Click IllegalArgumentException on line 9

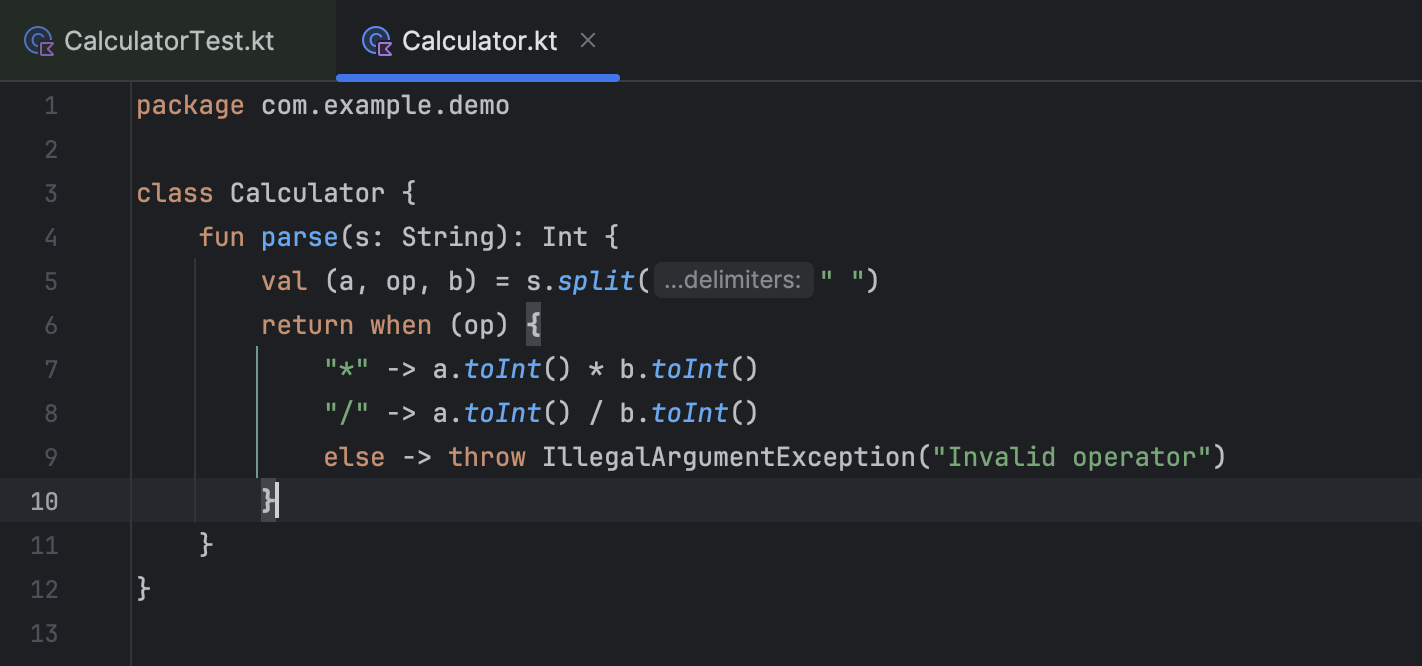729,457
